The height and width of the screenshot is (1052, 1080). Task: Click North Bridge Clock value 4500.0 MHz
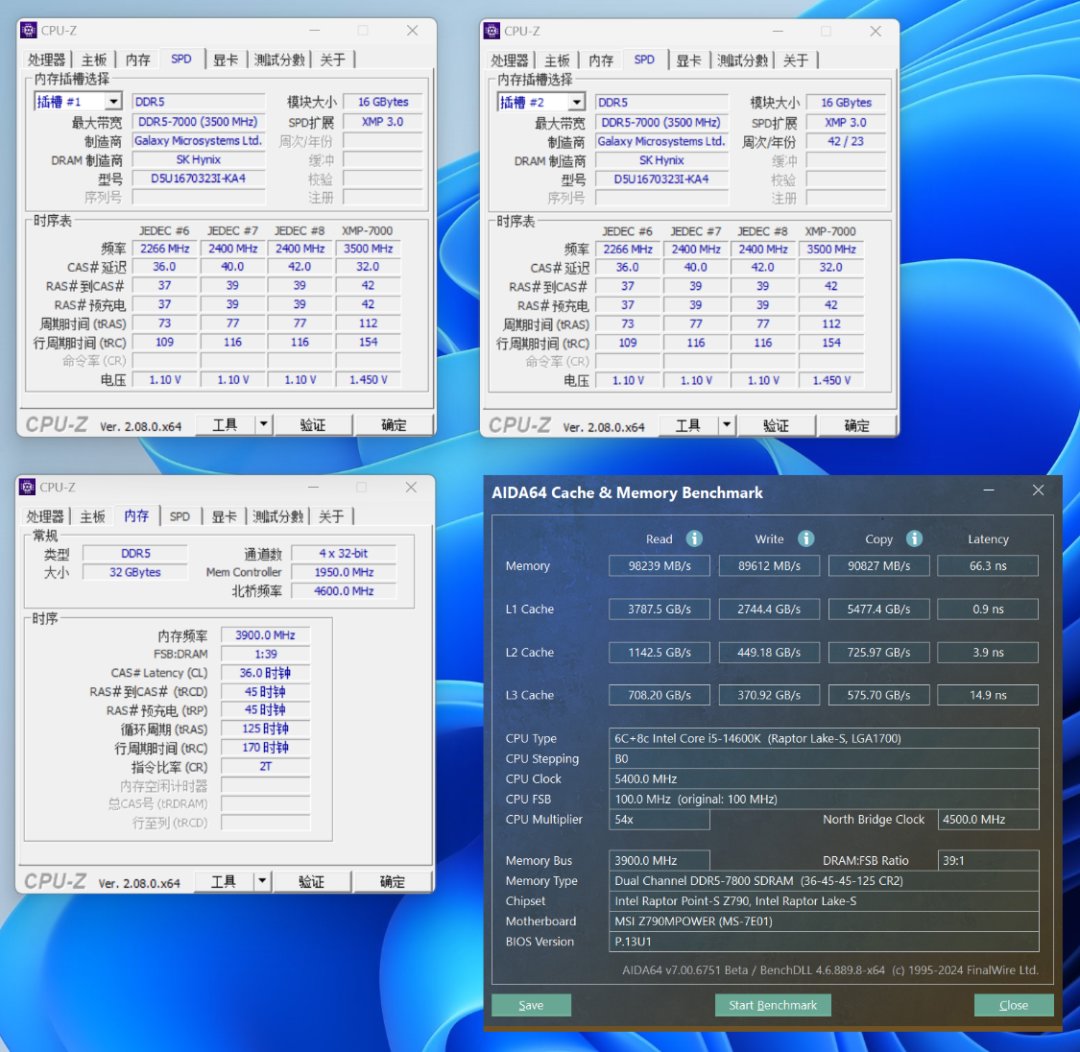point(988,819)
